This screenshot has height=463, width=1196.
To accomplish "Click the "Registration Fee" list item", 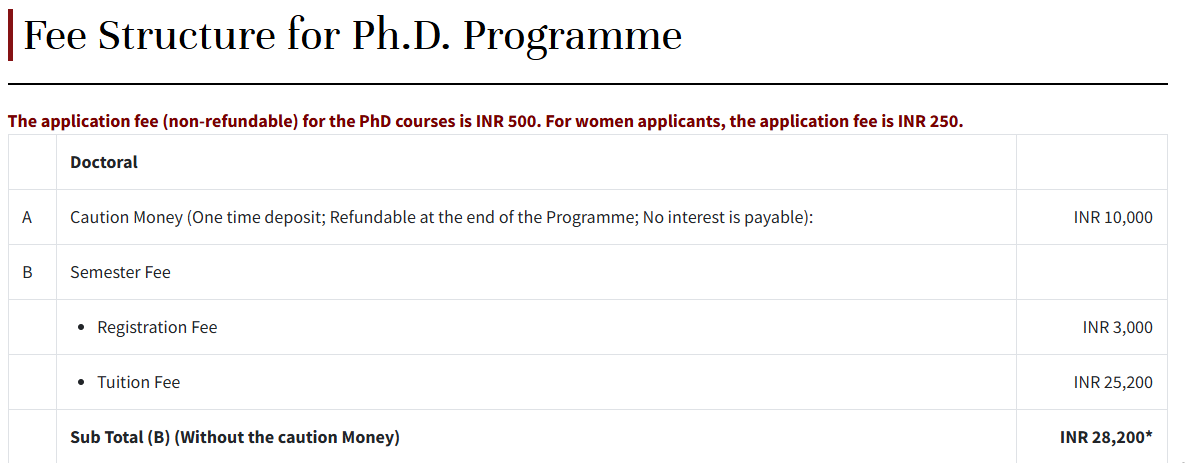I will tap(157, 327).
